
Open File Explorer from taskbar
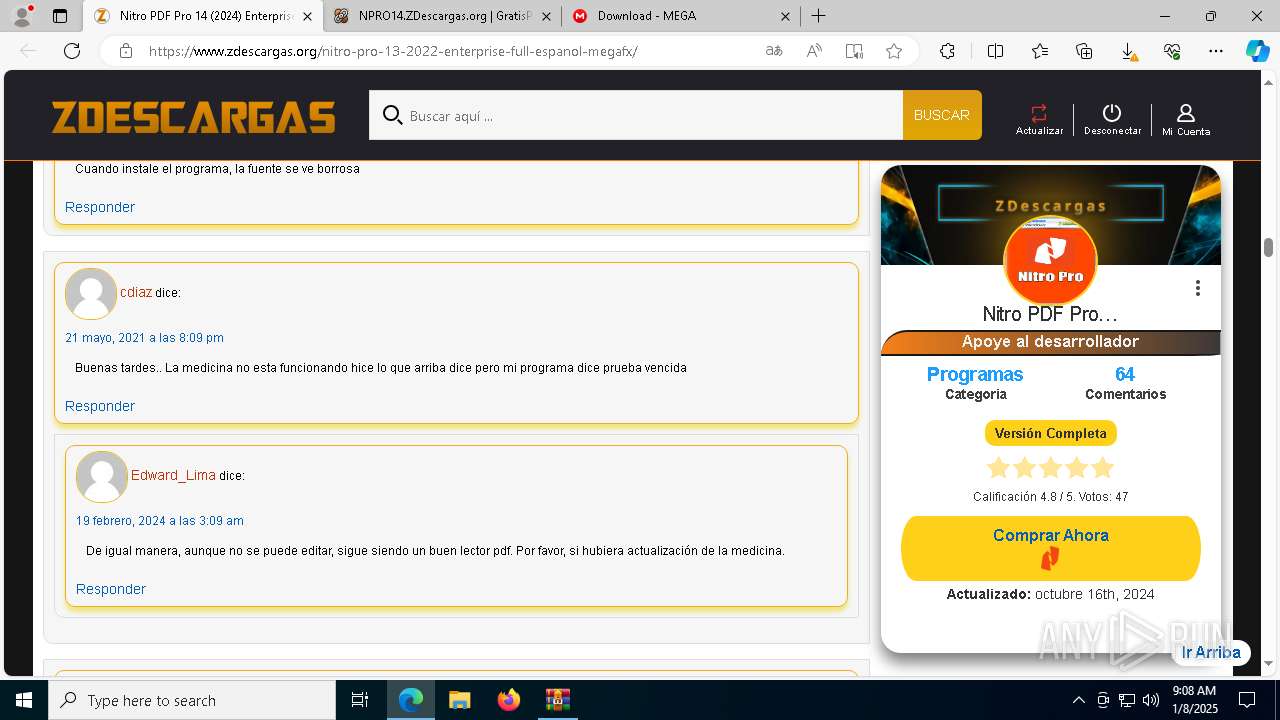coord(459,700)
